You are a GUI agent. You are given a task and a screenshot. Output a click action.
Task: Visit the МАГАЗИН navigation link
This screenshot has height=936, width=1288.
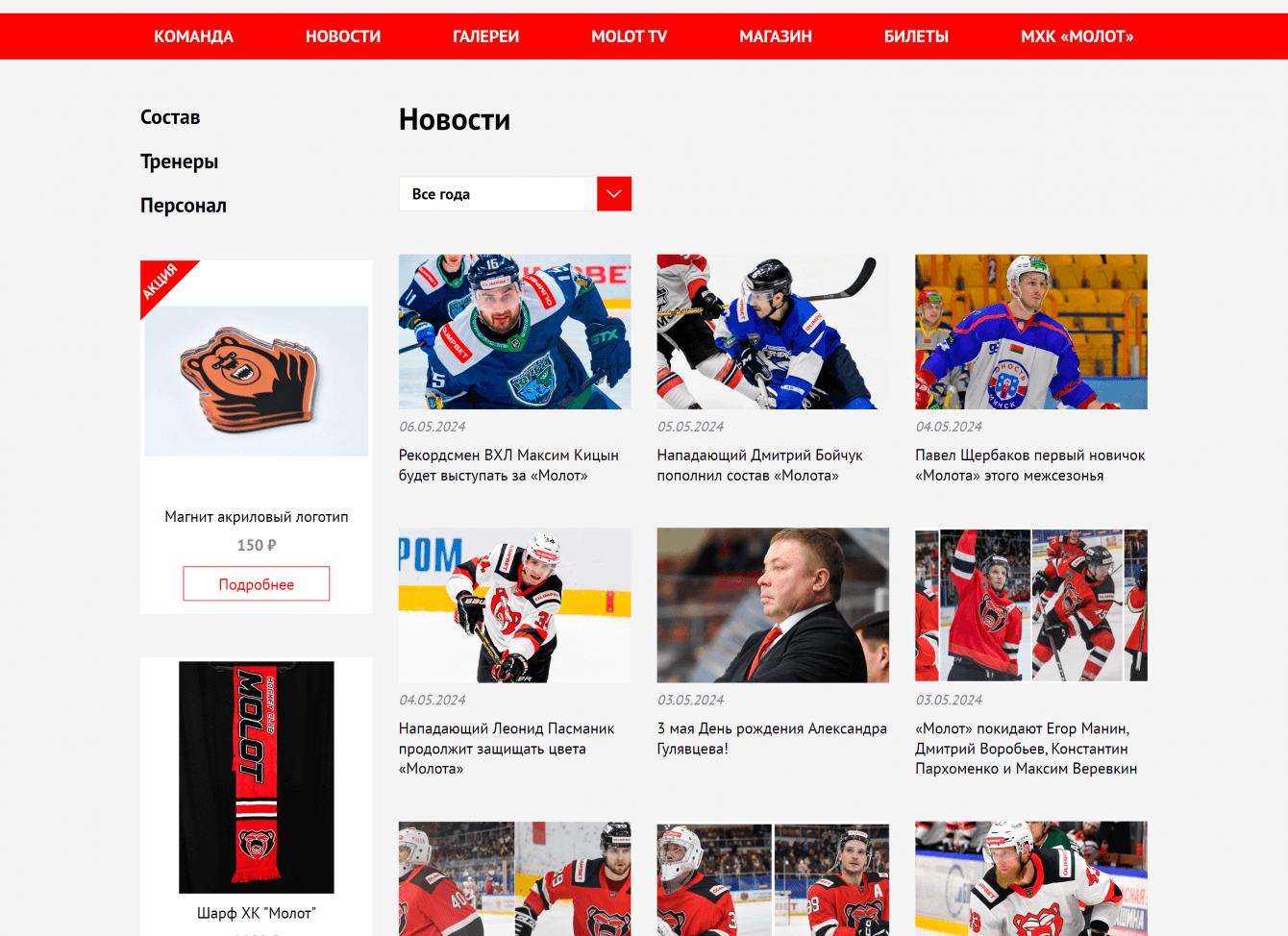pyautogui.click(x=776, y=37)
